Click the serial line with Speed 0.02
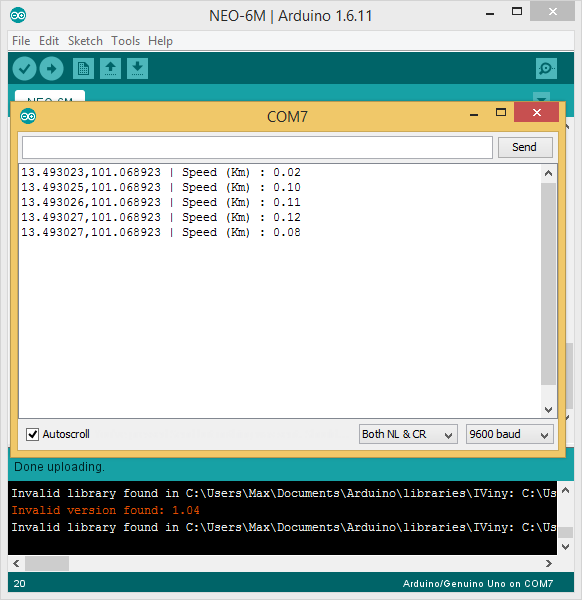This screenshot has width=582, height=600. click(161, 173)
